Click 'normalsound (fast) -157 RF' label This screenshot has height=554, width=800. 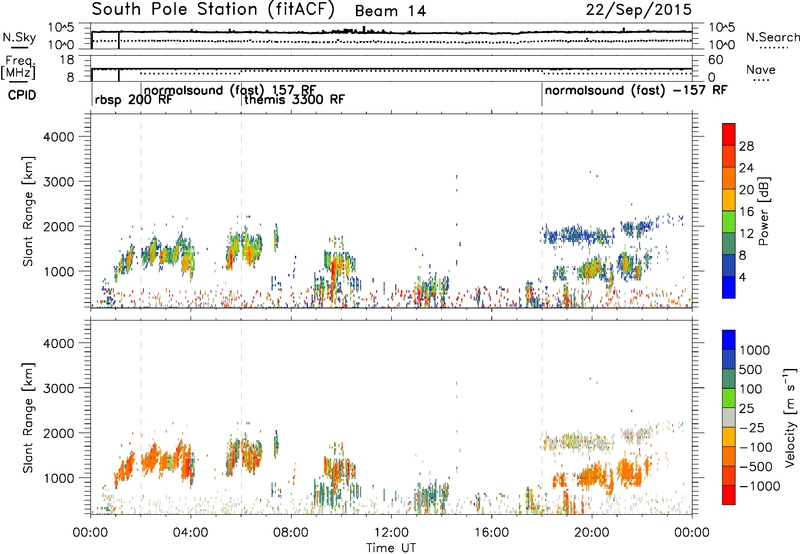pos(636,91)
